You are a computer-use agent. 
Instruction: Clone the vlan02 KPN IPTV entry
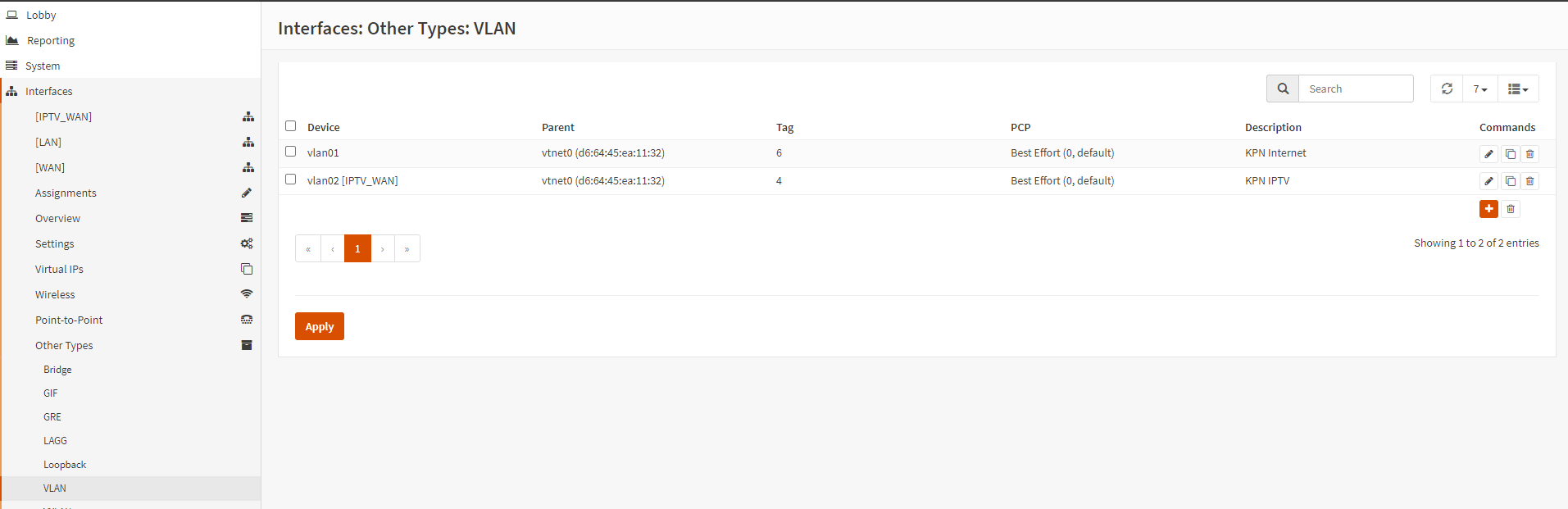(x=1510, y=181)
